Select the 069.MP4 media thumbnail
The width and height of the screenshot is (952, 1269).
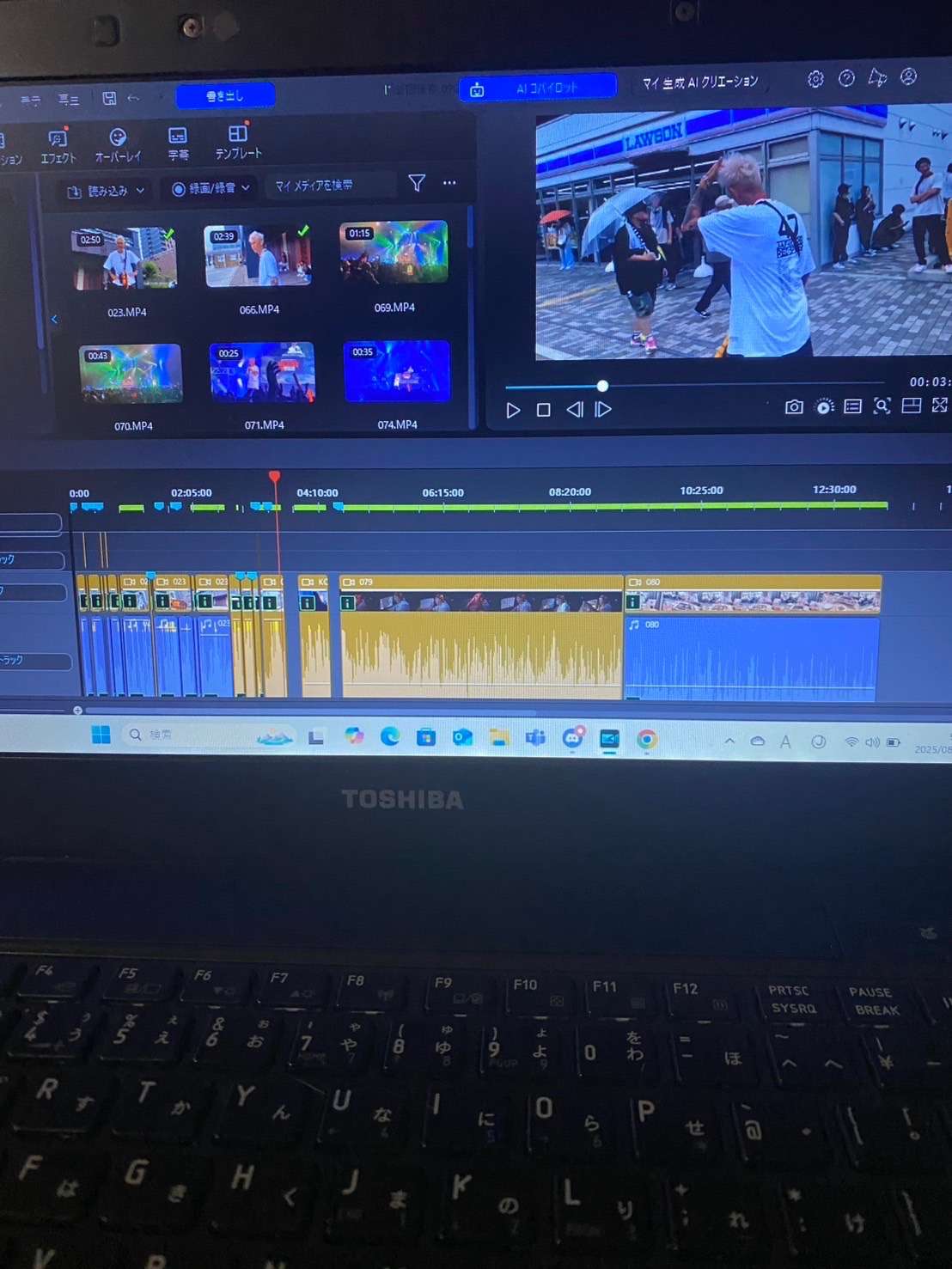(x=394, y=253)
